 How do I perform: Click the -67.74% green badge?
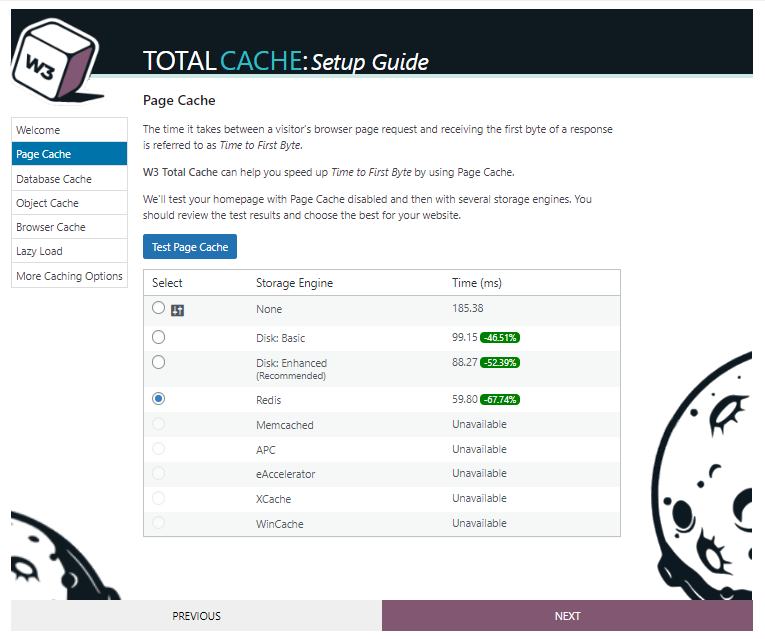[x=500, y=399]
